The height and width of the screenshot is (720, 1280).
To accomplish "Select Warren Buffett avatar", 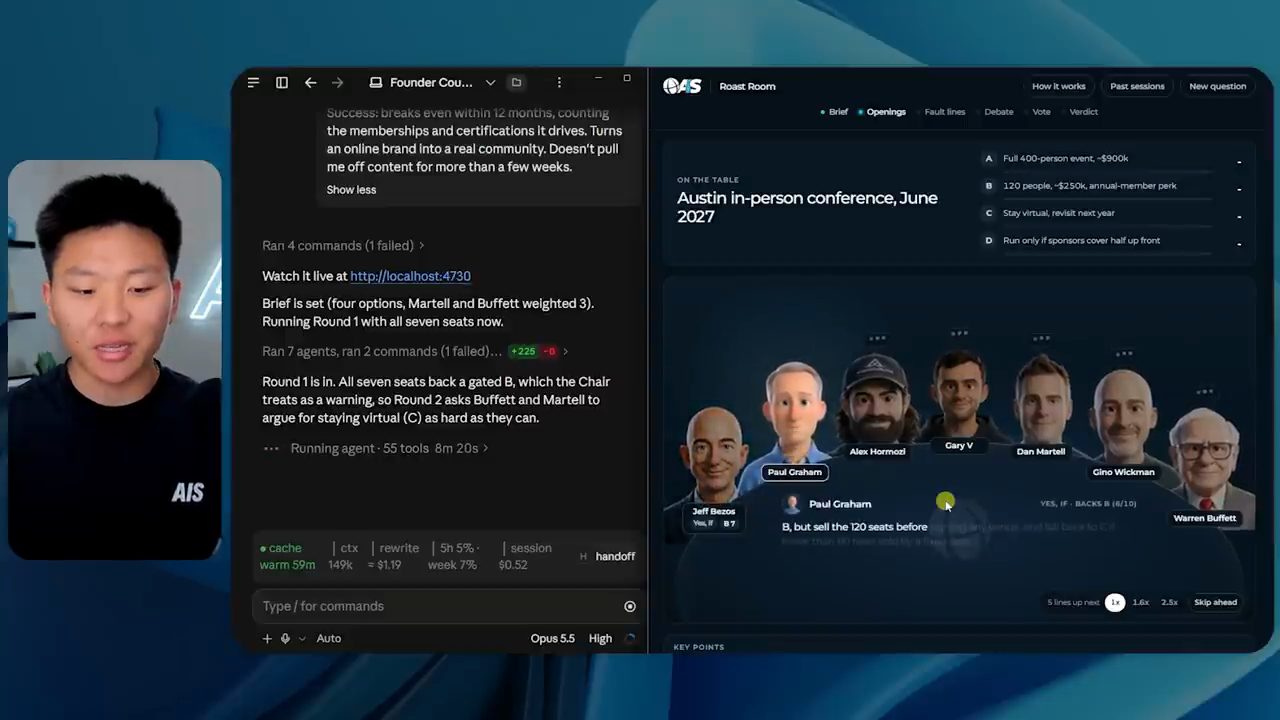I will coord(1205,461).
